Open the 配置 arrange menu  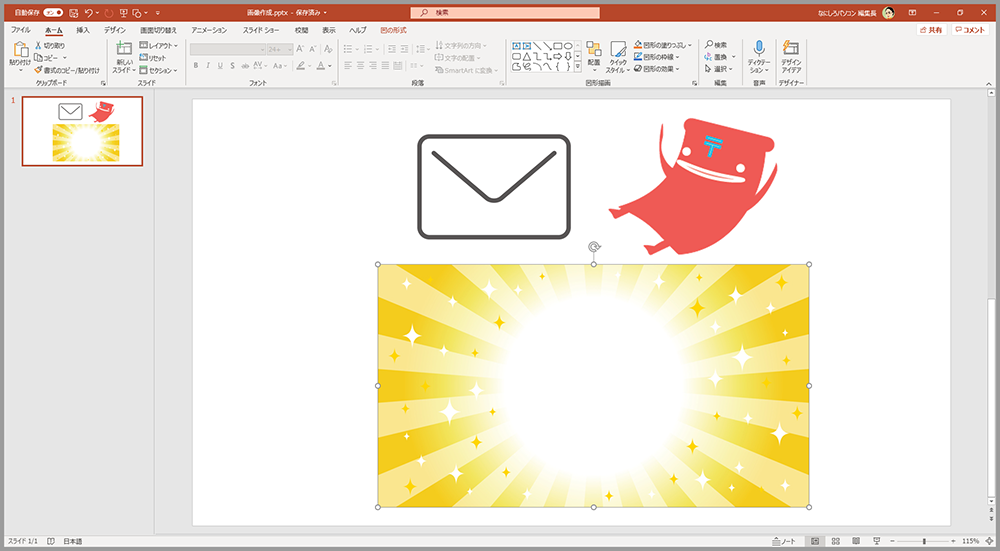[x=594, y=56]
